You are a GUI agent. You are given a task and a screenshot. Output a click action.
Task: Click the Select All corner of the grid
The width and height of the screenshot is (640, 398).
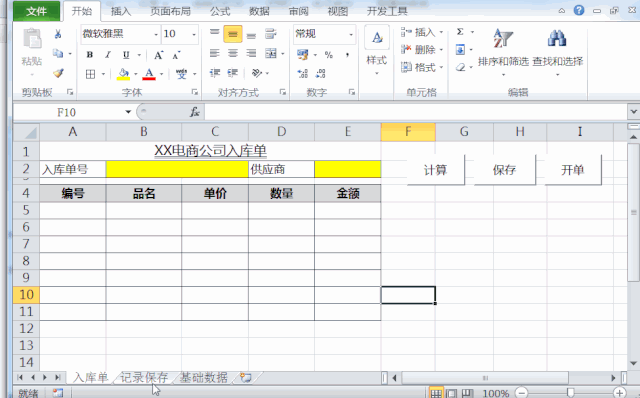(x=27, y=132)
